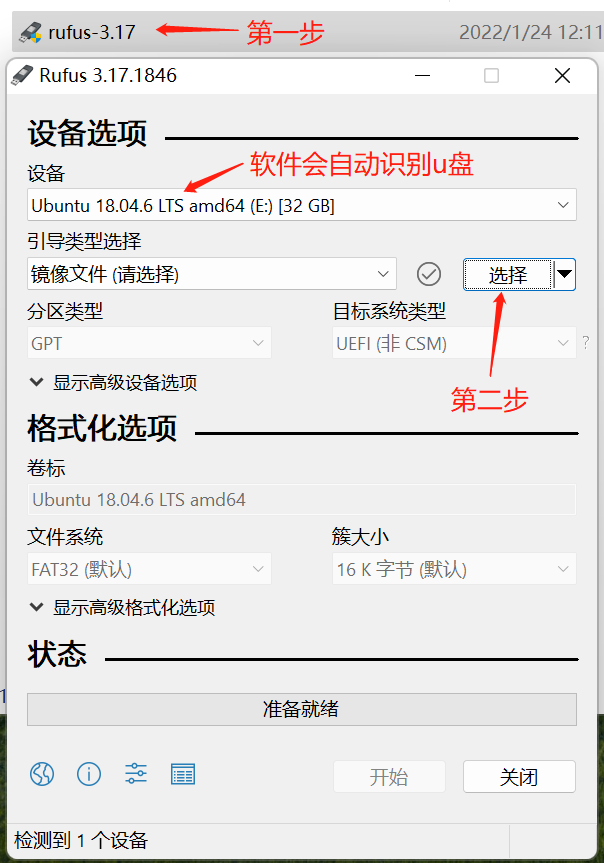Open the language globe icon
604x863 pixels.
[x=42, y=774]
